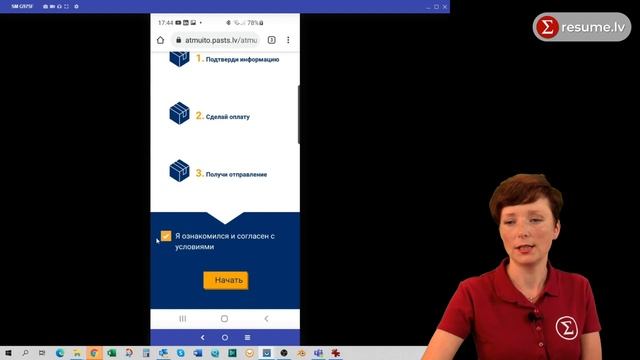Click the atmuito.pasts.lv address bar
Viewport: 640px width, 360px height.
(217, 40)
